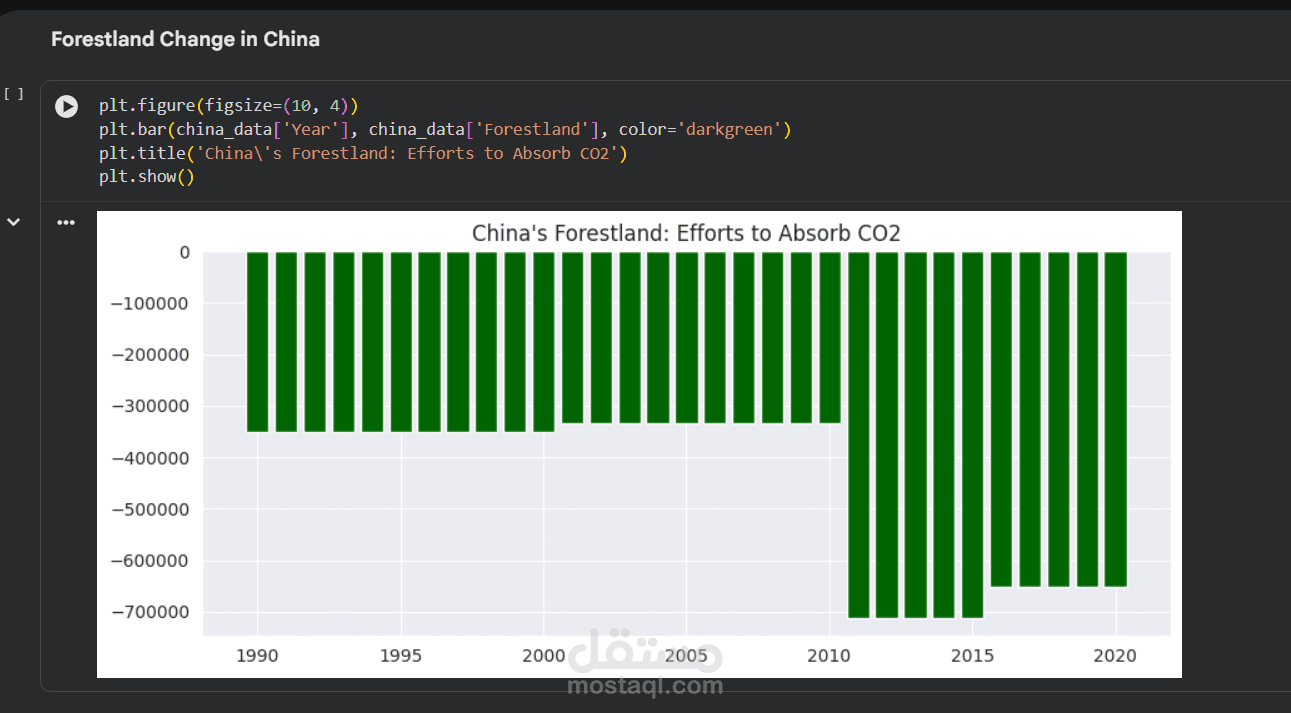Click the 2015 x-axis tick label
Screen dimensions: 1291x713
pos(973,656)
